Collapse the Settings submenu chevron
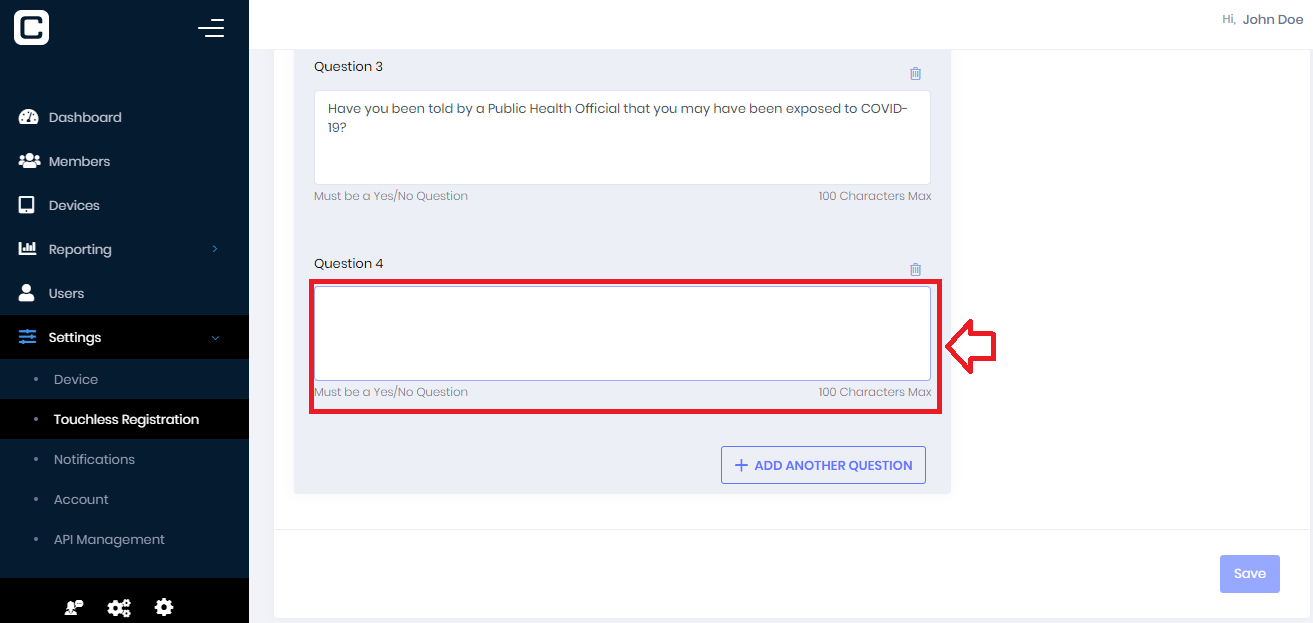 (215, 338)
